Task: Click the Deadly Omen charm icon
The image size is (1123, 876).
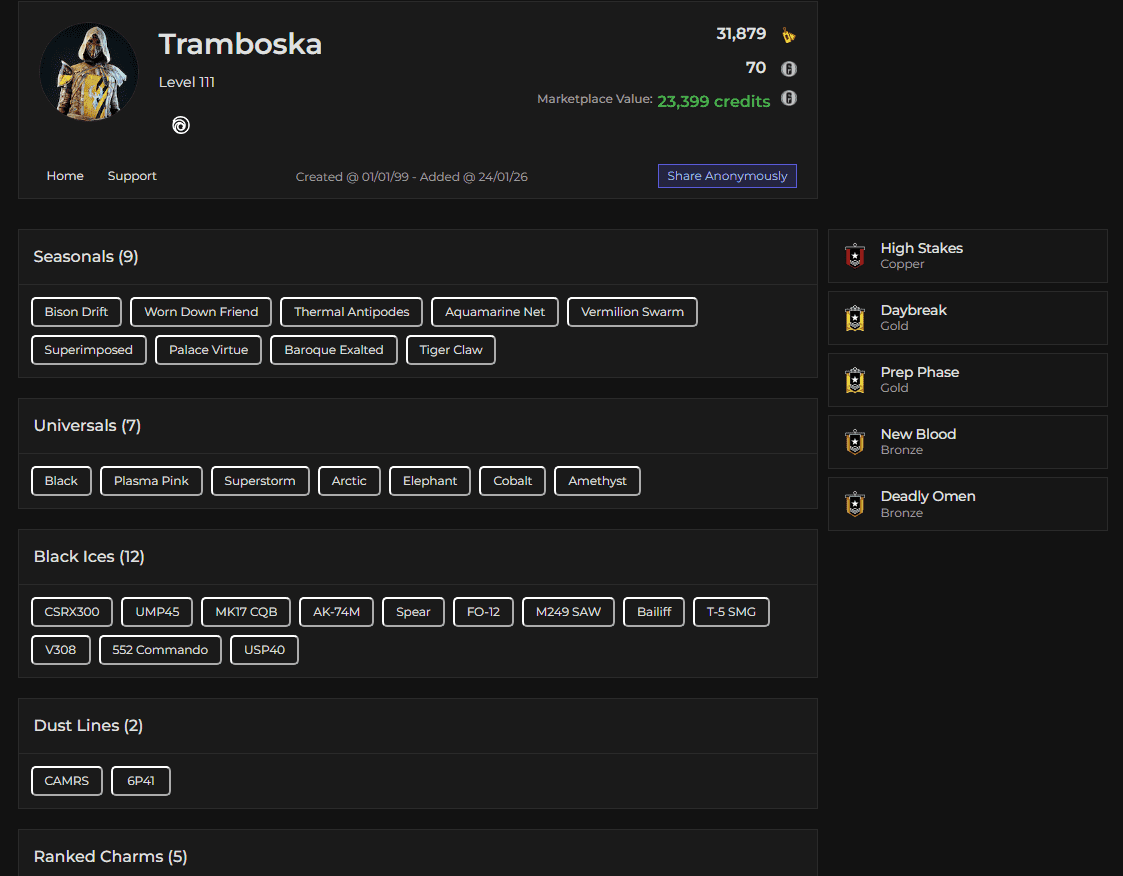Action: (855, 504)
